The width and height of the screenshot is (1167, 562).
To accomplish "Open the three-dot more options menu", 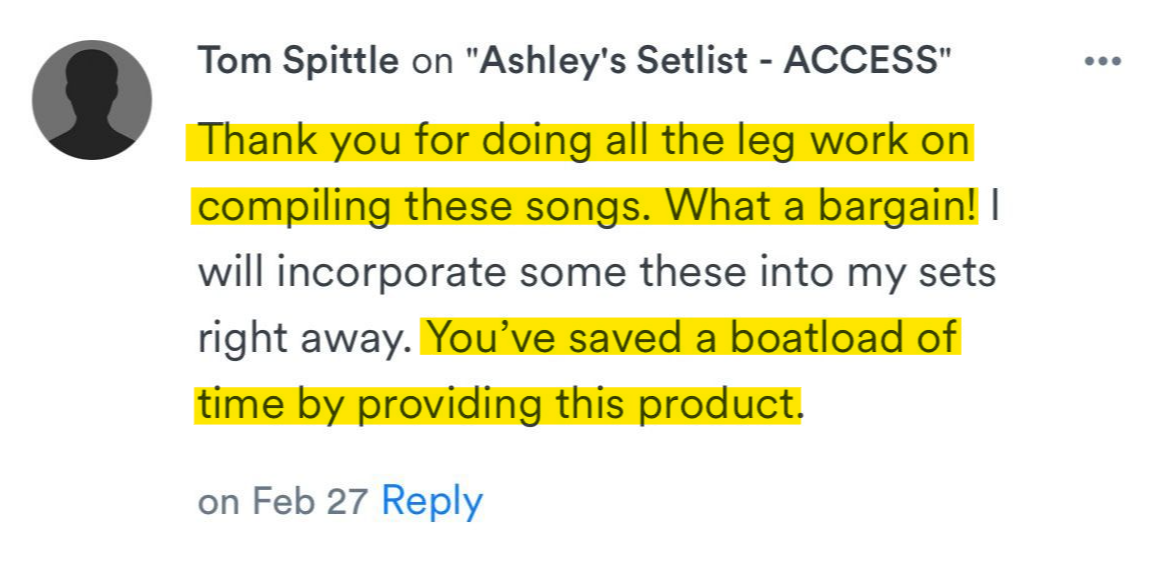I will 1103,61.
